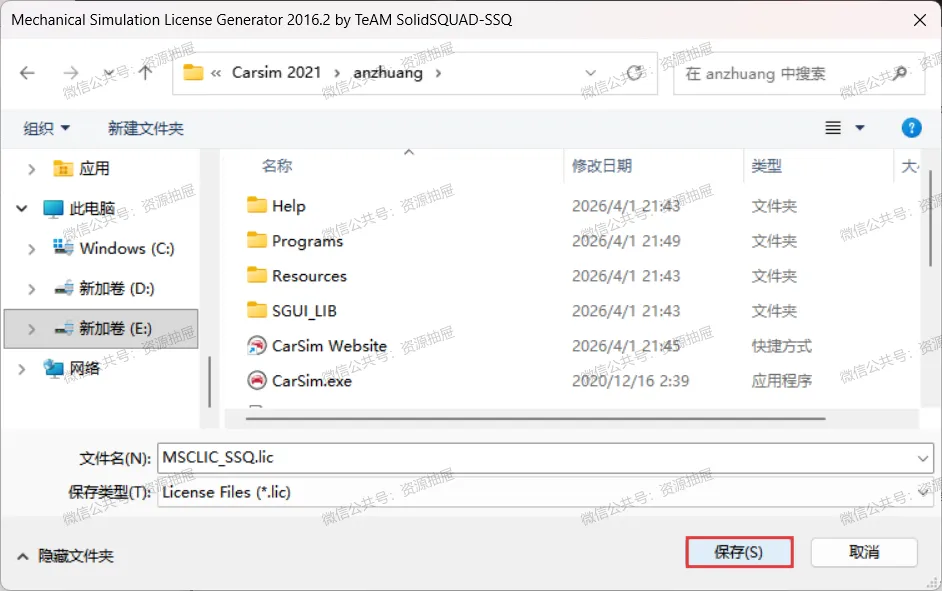Expand the 应用 folder tree node

pos(31,169)
